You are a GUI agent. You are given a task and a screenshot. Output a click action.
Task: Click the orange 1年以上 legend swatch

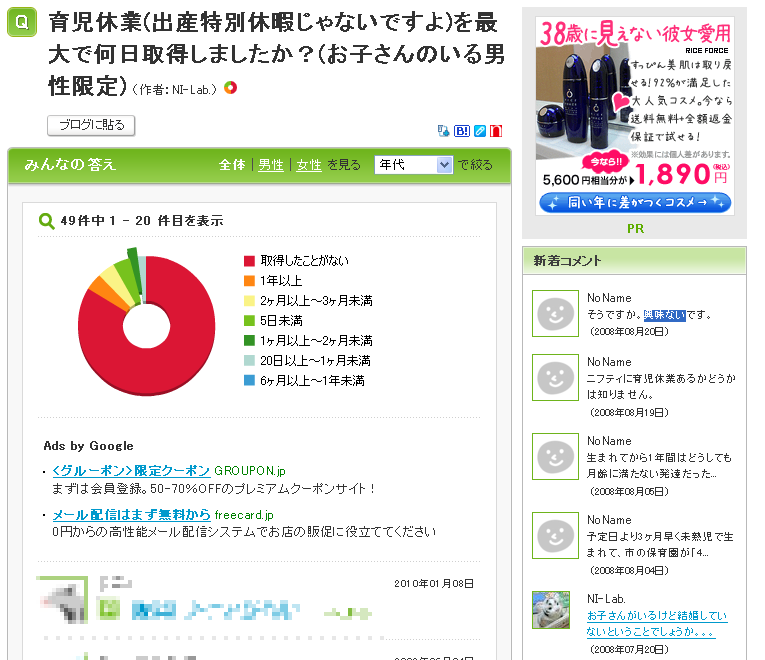click(250, 280)
